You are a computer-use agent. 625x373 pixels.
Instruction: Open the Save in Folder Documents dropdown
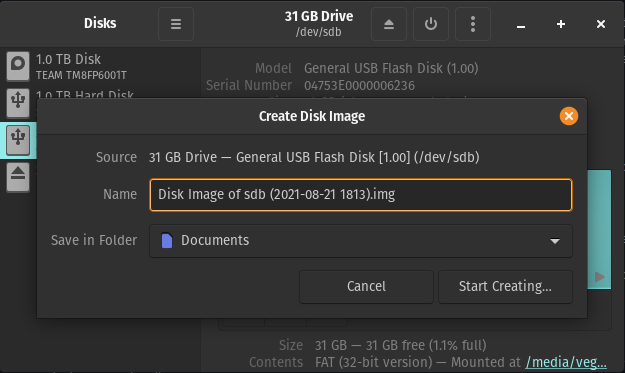[361, 241]
